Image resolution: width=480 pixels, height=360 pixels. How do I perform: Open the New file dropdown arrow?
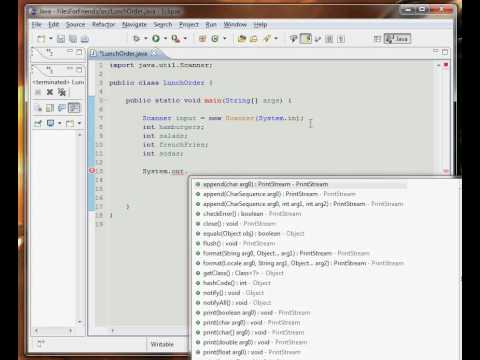point(51,39)
